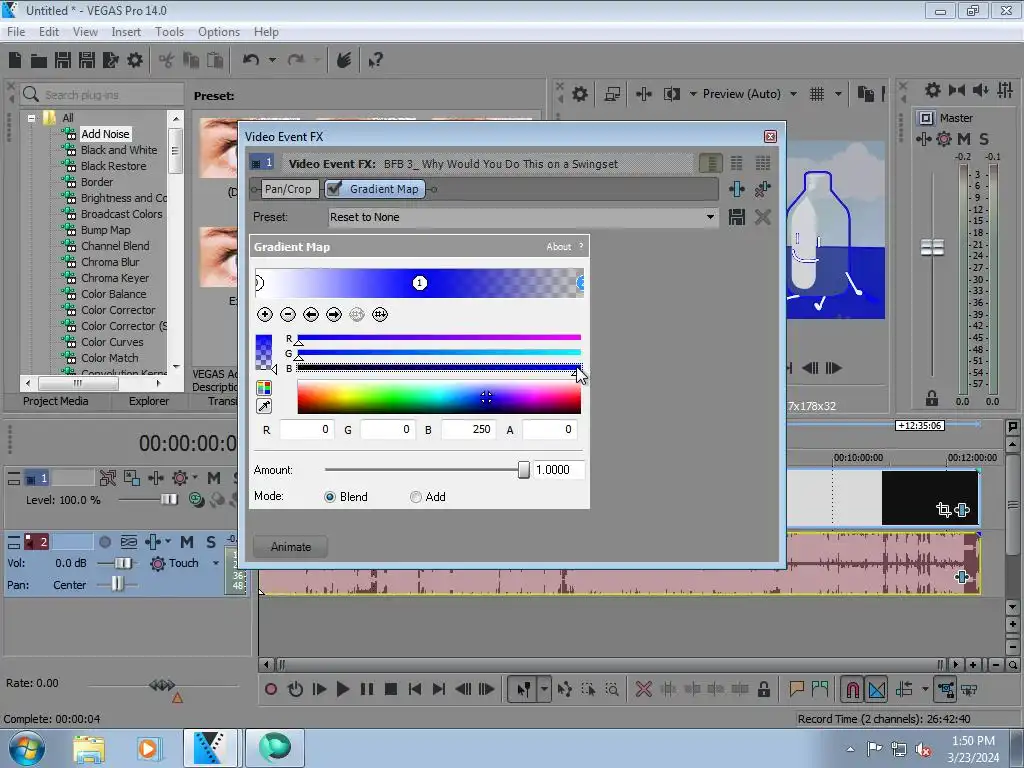Image resolution: width=1024 pixels, height=768 pixels.
Task: Open Project Video Properties gear in preview
Action: [x=580, y=94]
